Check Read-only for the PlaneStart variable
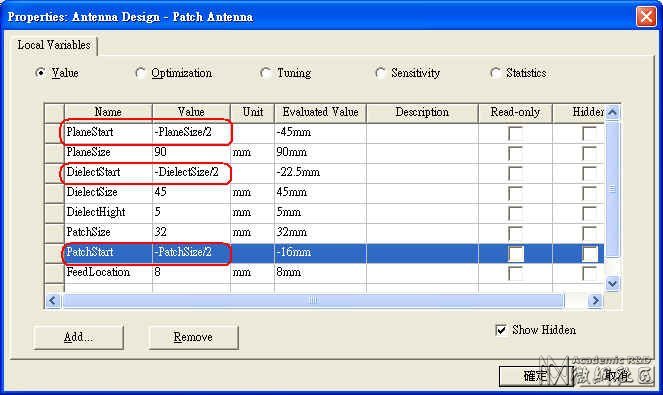This screenshot has height=395, width=663. click(515, 133)
